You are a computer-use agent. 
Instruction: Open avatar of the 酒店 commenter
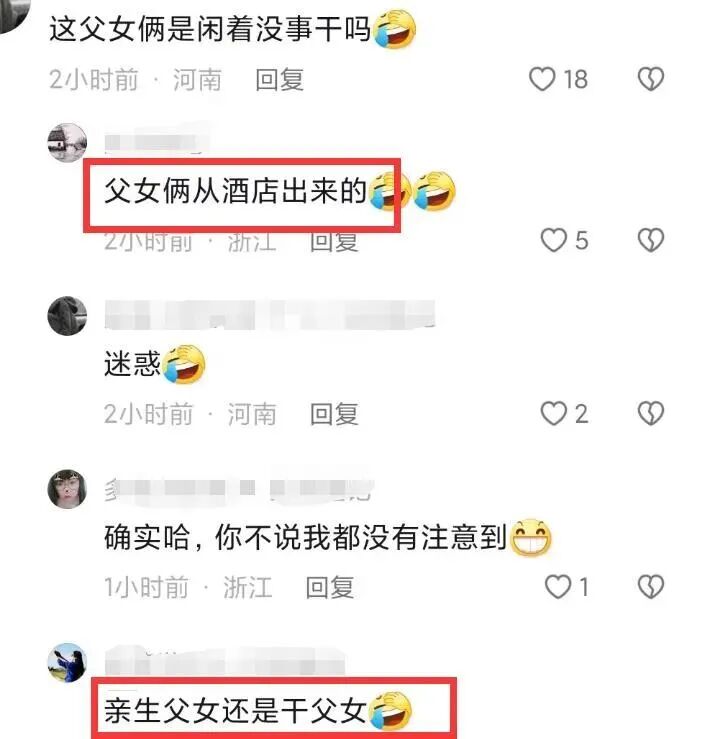(x=67, y=142)
